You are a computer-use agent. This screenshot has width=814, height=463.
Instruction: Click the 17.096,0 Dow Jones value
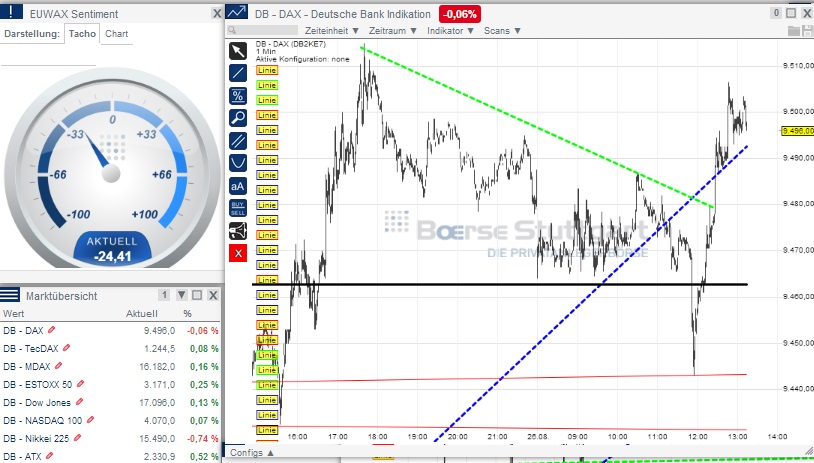tap(157, 402)
